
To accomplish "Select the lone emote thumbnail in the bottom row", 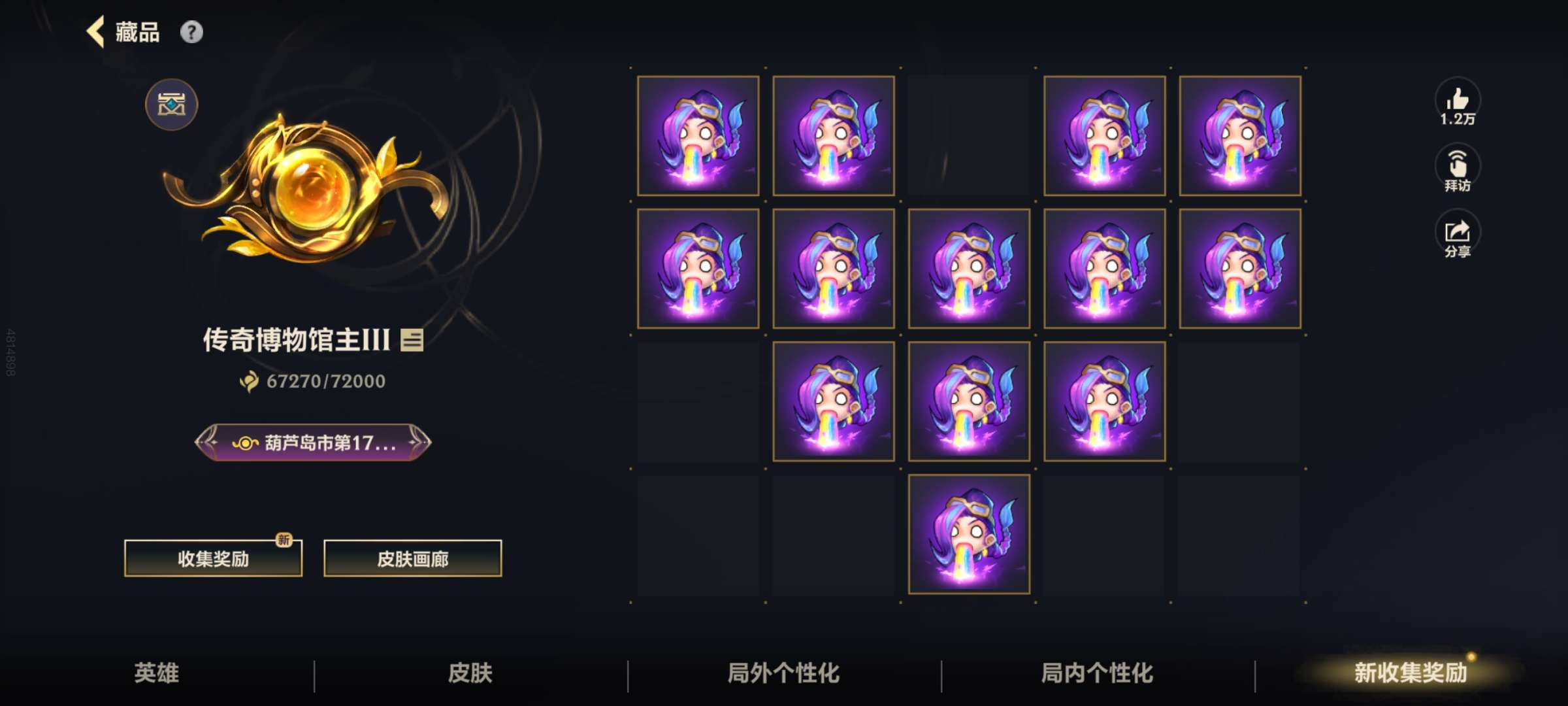I will tap(969, 534).
